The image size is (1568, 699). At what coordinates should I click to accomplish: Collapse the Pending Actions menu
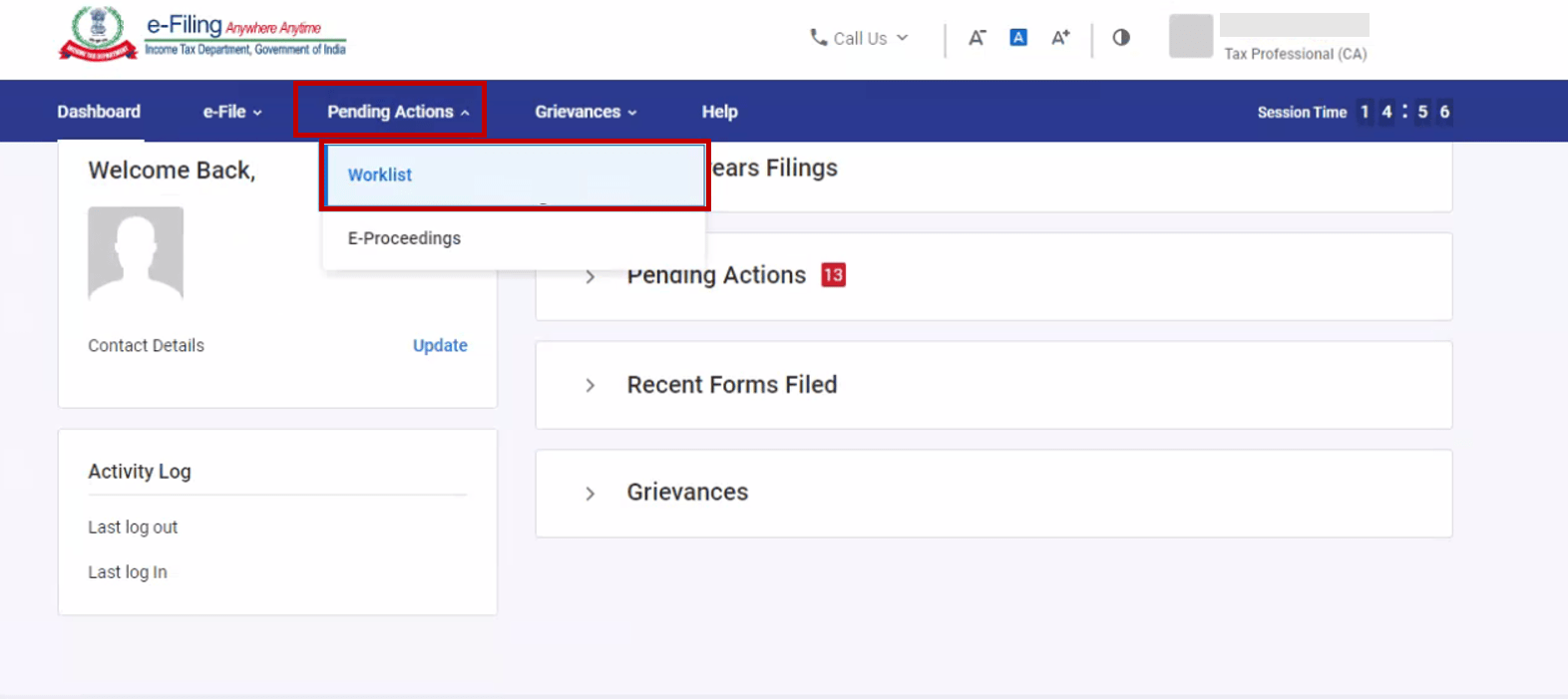click(x=397, y=112)
